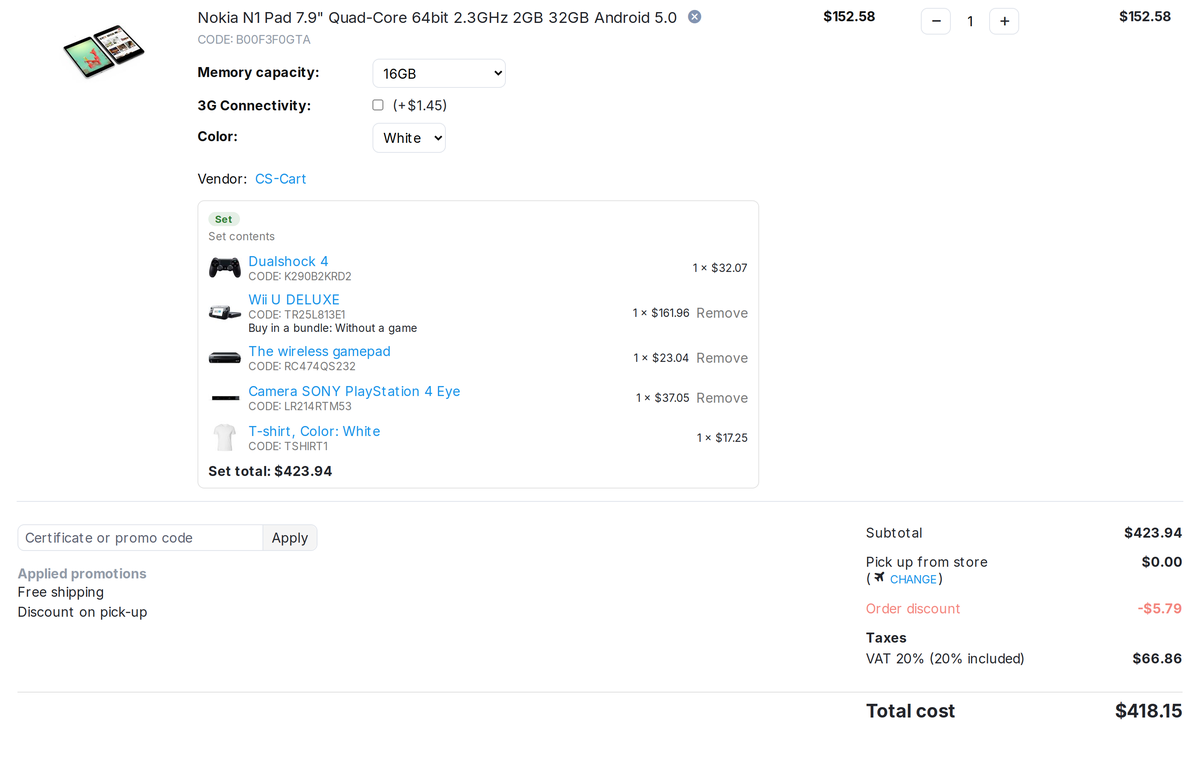Click the Total cost amount $418.15
Viewport: 1200px width, 765px height.
click(1148, 711)
